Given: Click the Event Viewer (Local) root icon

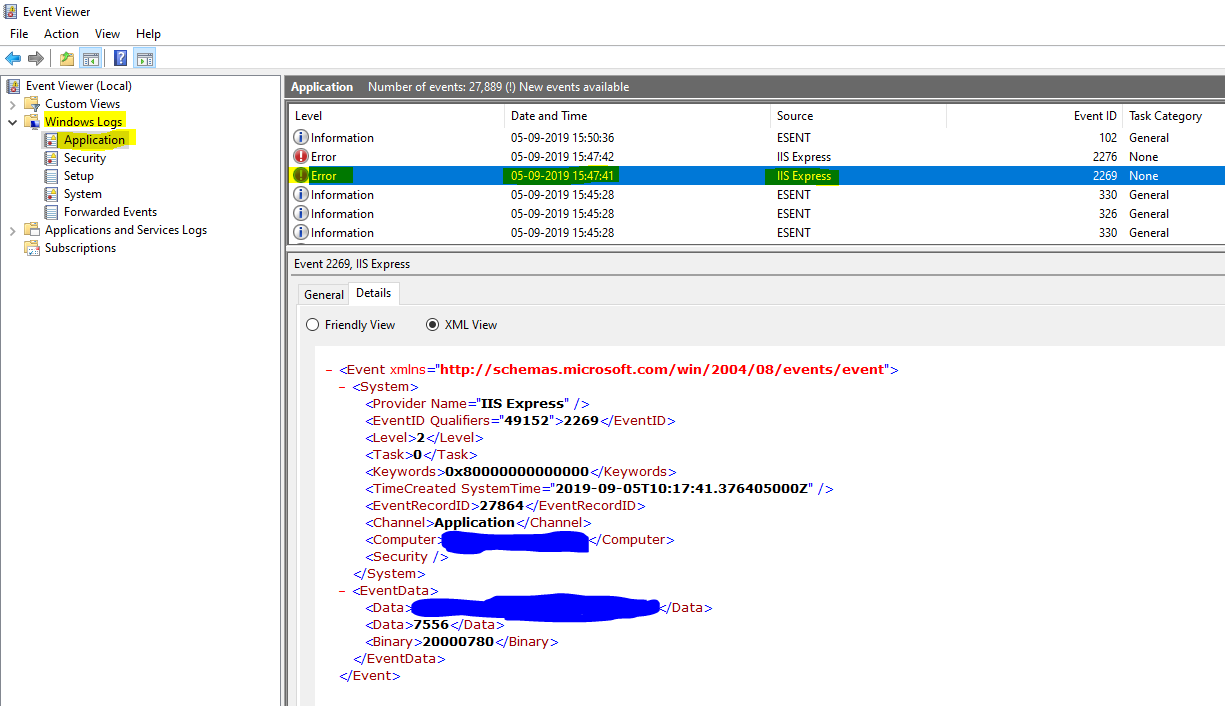Looking at the screenshot, I should pyautogui.click(x=13, y=86).
